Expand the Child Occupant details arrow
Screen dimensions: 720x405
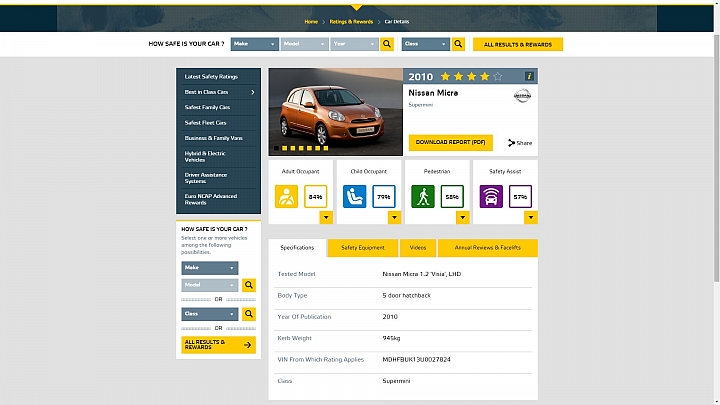(394, 217)
